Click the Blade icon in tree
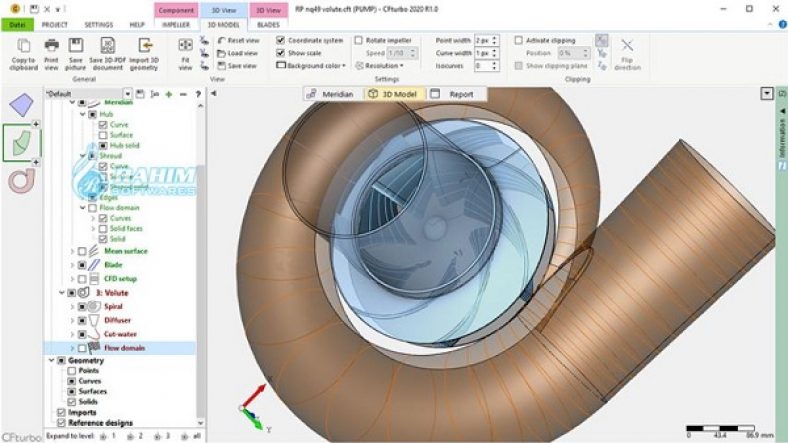 click(94, 265)
